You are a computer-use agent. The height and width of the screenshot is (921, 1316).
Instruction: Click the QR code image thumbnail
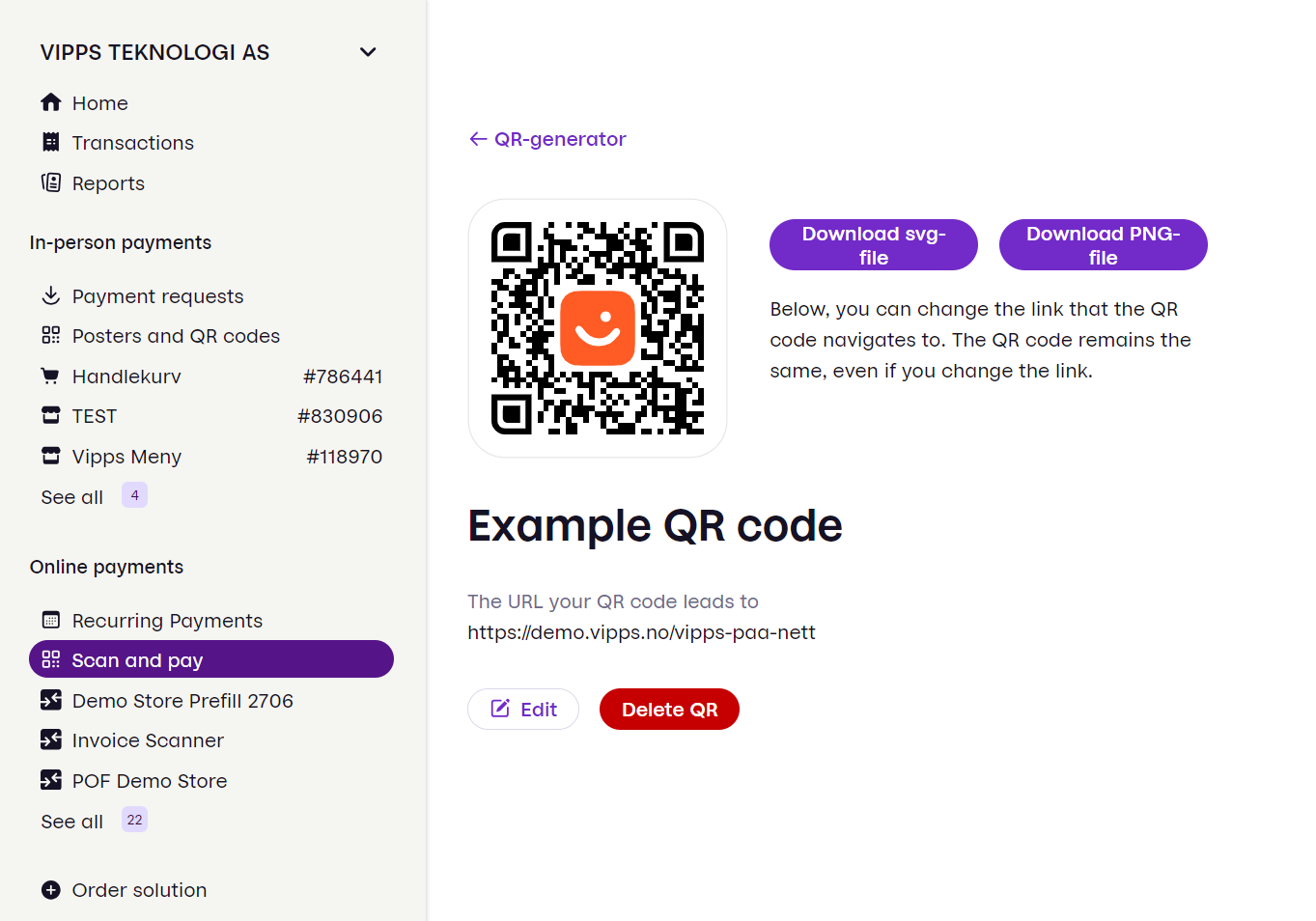click(x=598, y=328)
